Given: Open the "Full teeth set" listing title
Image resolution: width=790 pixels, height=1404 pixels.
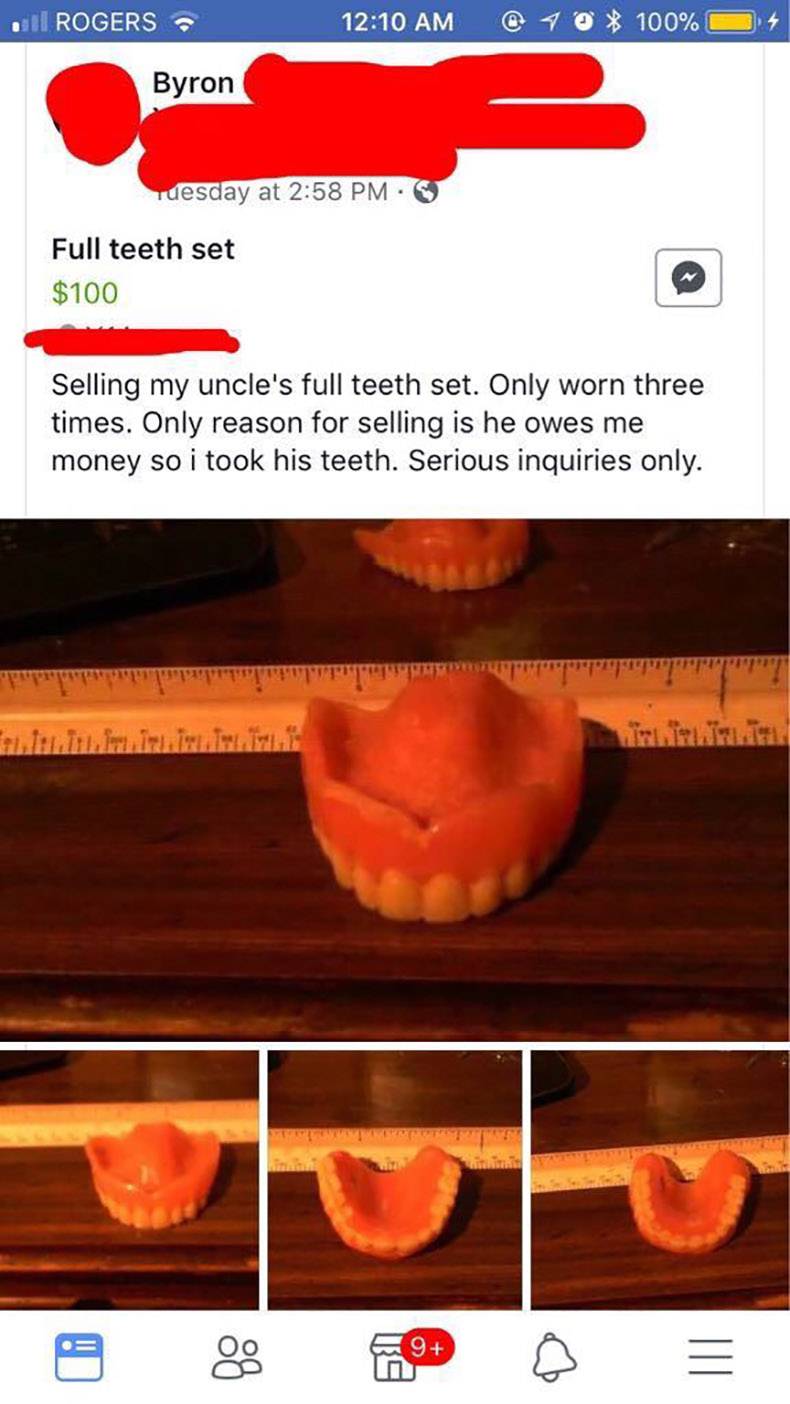Looking at the screenshot, I should tap(143, 248).
